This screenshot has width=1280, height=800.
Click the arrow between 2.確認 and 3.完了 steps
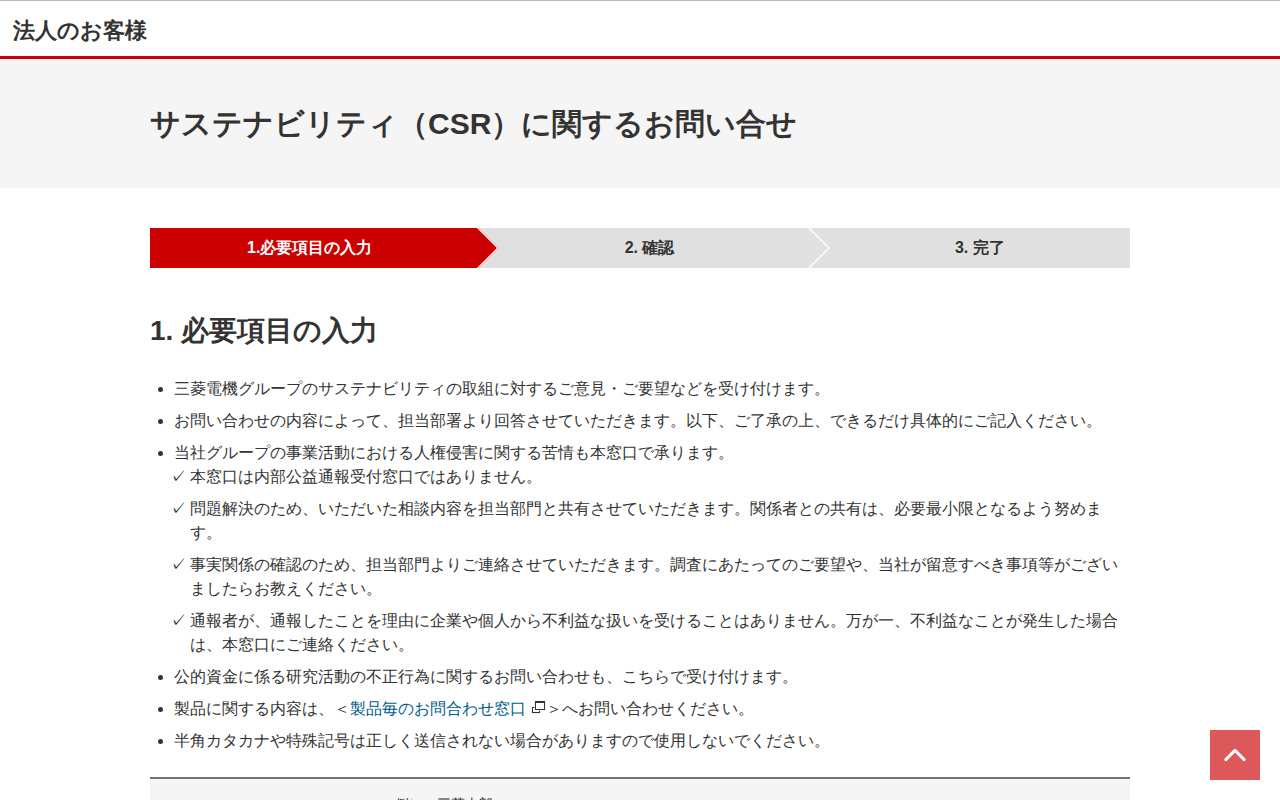pyautogui.click(x=822, y=247)
